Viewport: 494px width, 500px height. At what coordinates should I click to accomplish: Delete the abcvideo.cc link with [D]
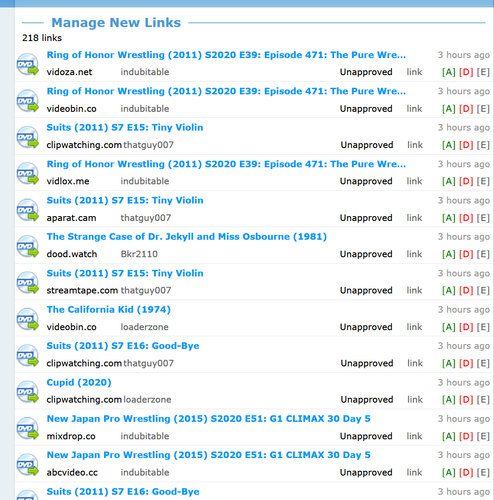(x=466, y=473)
